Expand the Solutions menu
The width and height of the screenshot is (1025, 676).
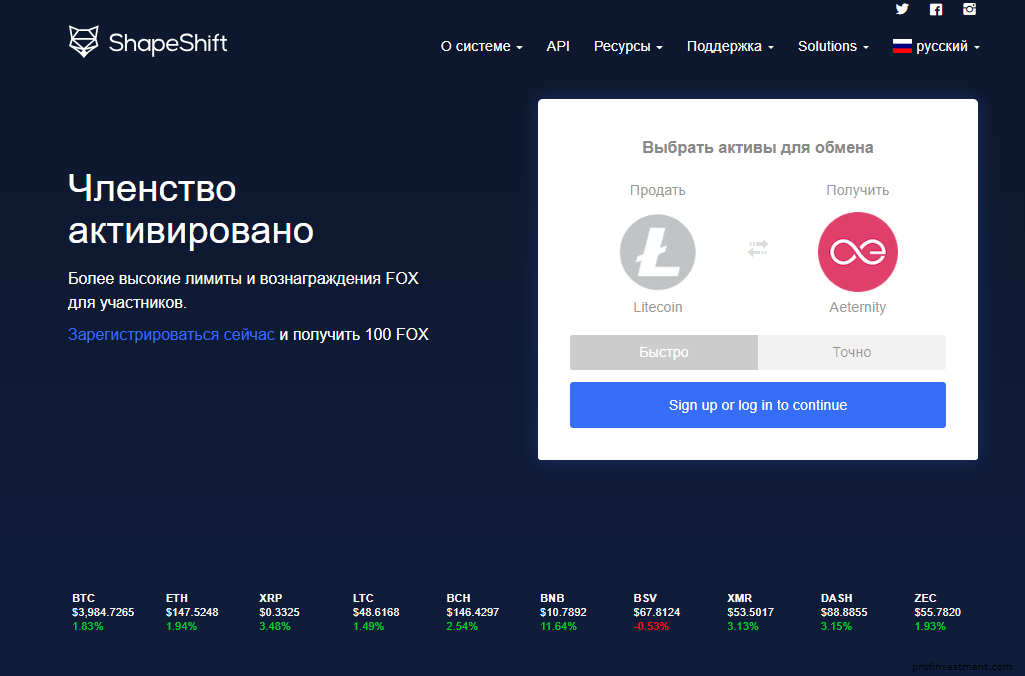point(833,46)
